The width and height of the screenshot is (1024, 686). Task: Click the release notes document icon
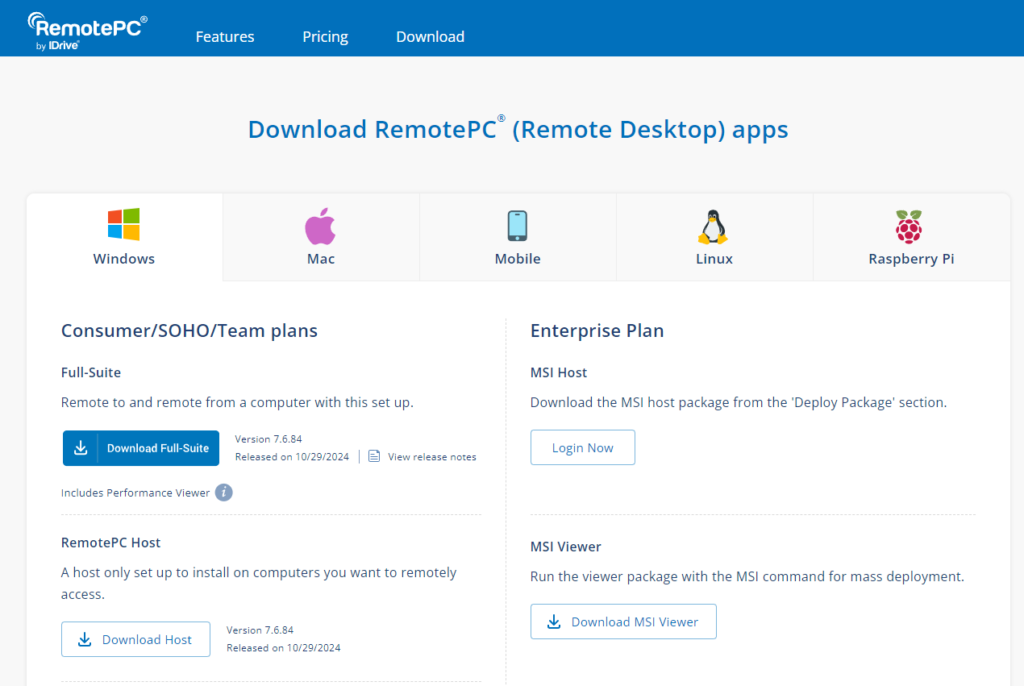[374, 456]
